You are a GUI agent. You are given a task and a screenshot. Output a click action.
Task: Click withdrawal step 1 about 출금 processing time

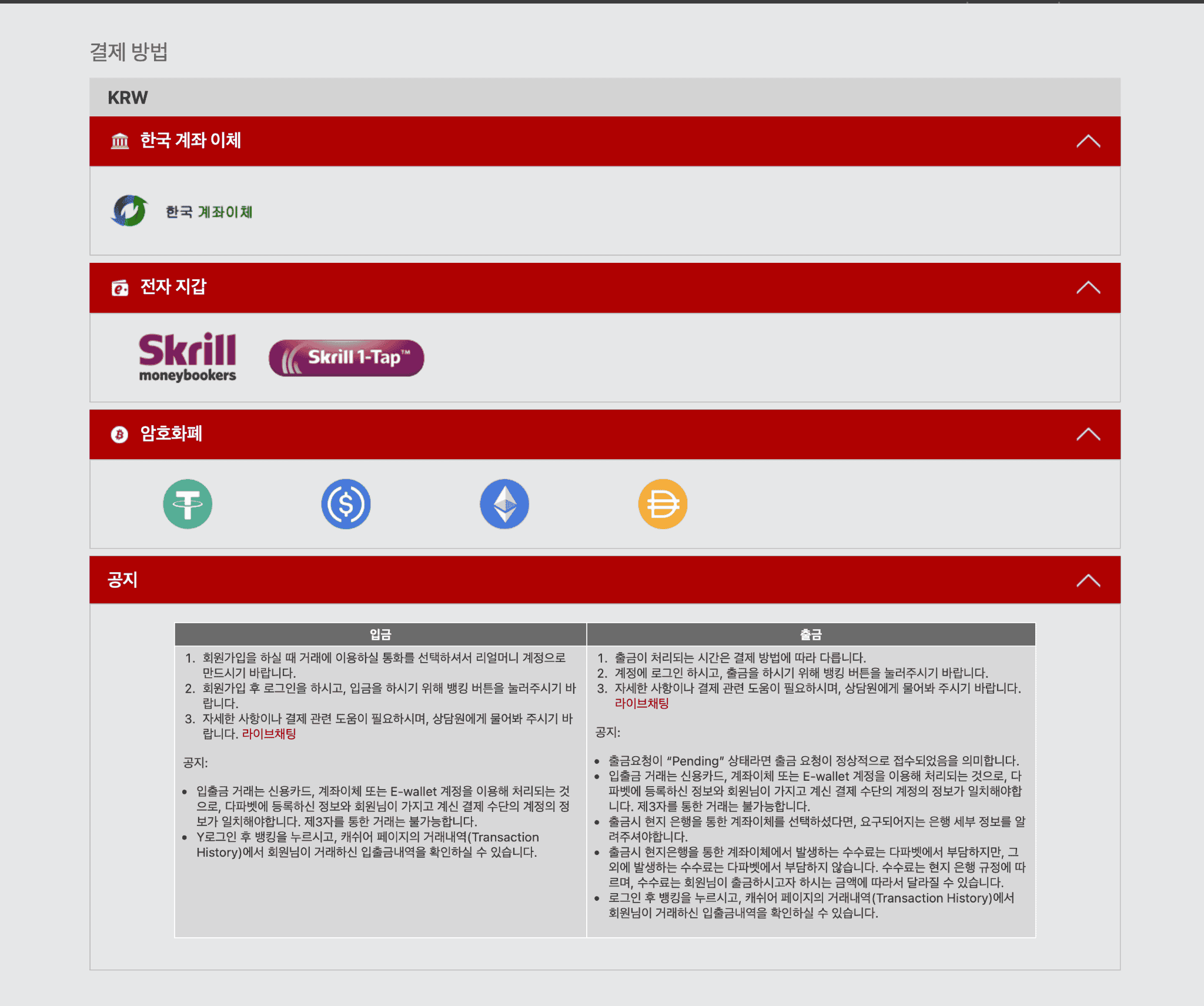[x=740, y=657]
